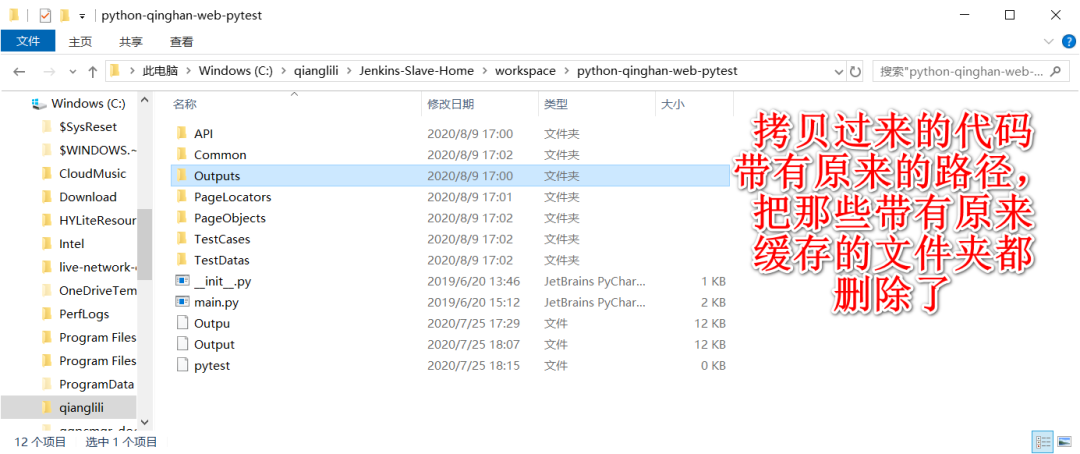
Task: Select PerfLogs folder in navigation pane
Action: click(84, 313)
